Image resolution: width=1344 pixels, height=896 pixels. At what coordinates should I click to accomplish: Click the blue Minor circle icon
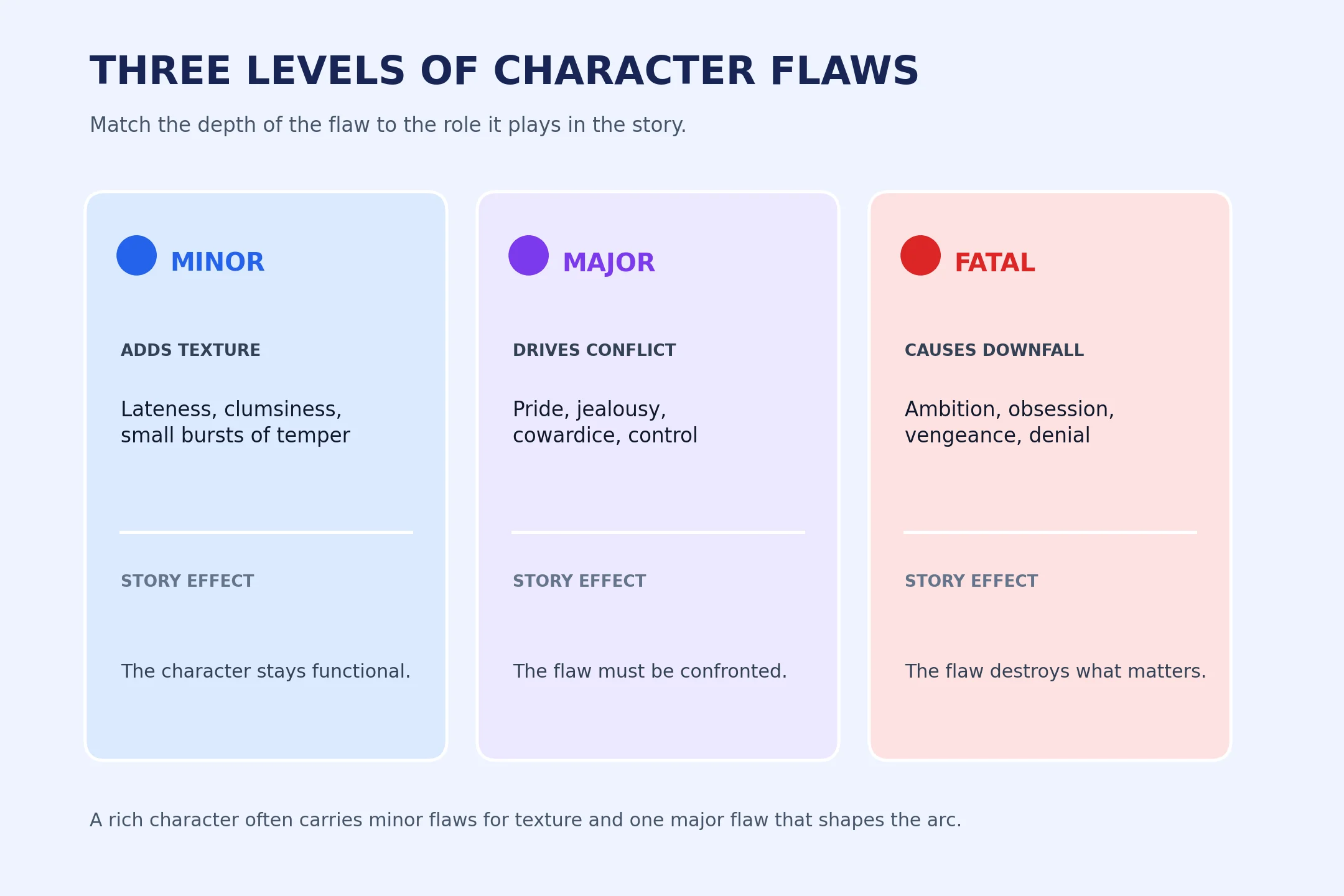(136, 255)
